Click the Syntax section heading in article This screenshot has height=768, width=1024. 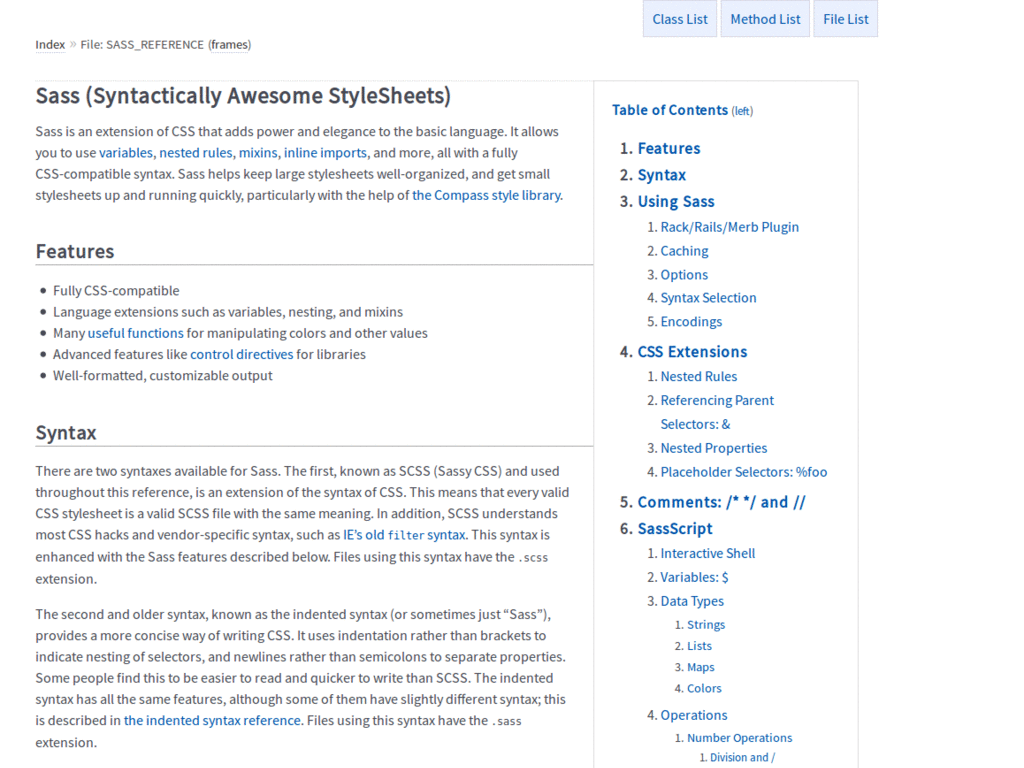pyautogui.click(x=65, y=433)
